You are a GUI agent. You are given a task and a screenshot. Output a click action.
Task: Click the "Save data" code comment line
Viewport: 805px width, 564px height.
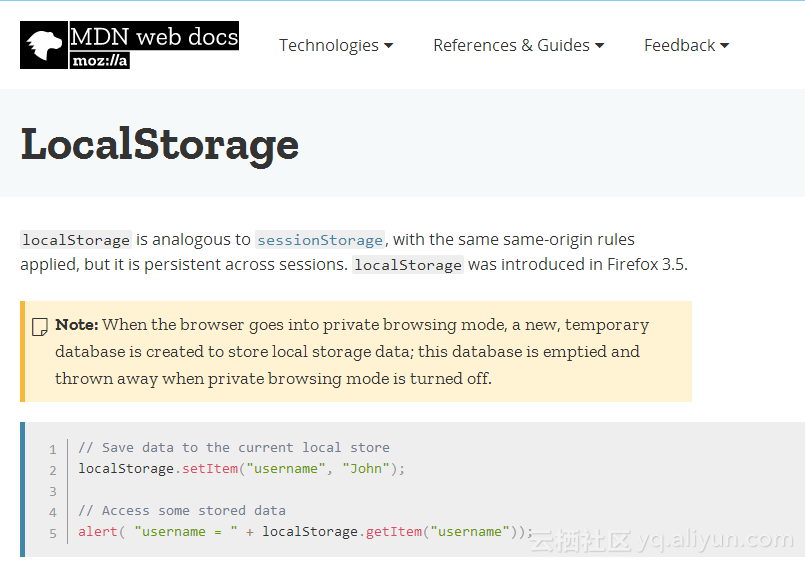[233, 447]
